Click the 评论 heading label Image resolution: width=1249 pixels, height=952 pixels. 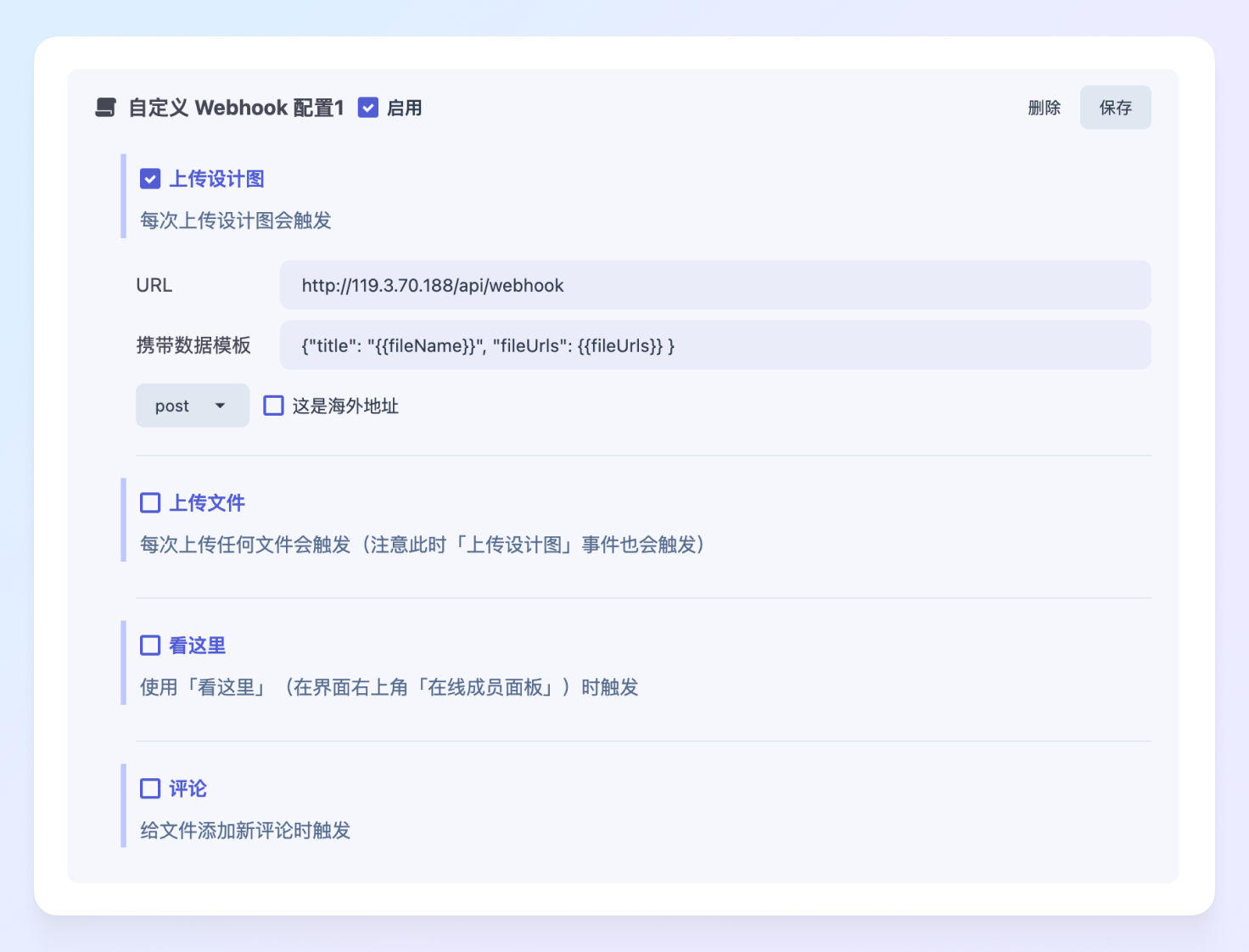point(188,789)
